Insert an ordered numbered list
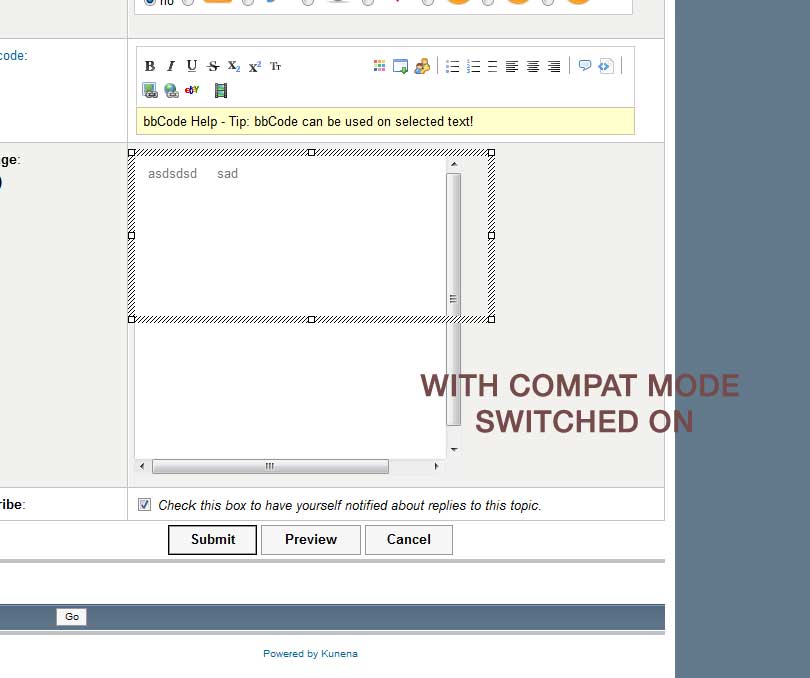 point(473,66)
